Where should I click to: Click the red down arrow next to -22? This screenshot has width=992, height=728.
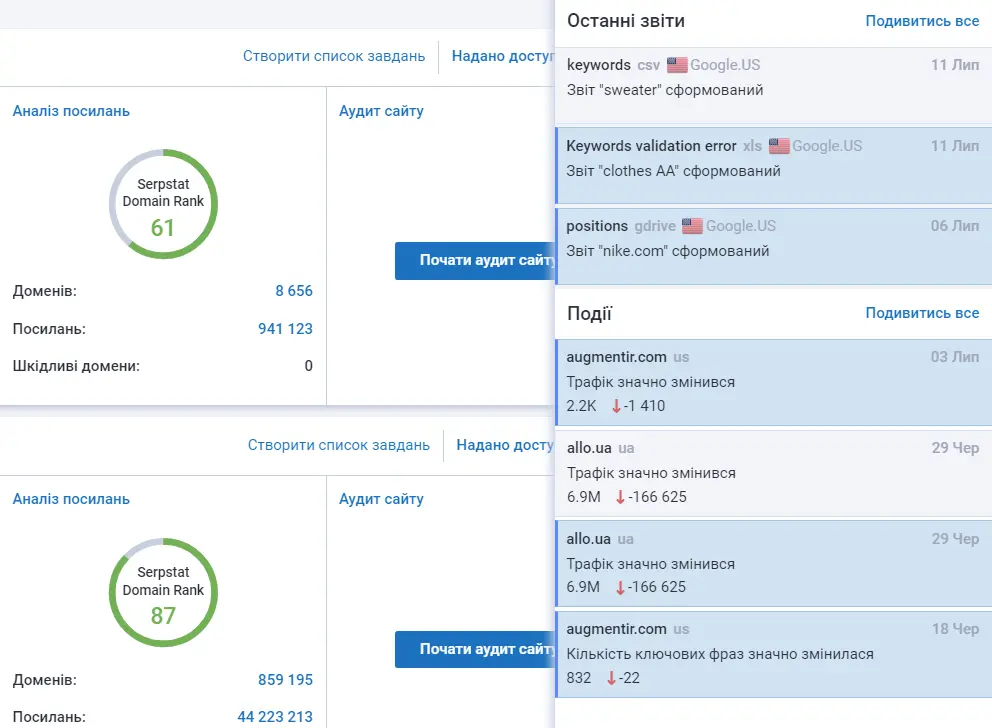[612, 678]
